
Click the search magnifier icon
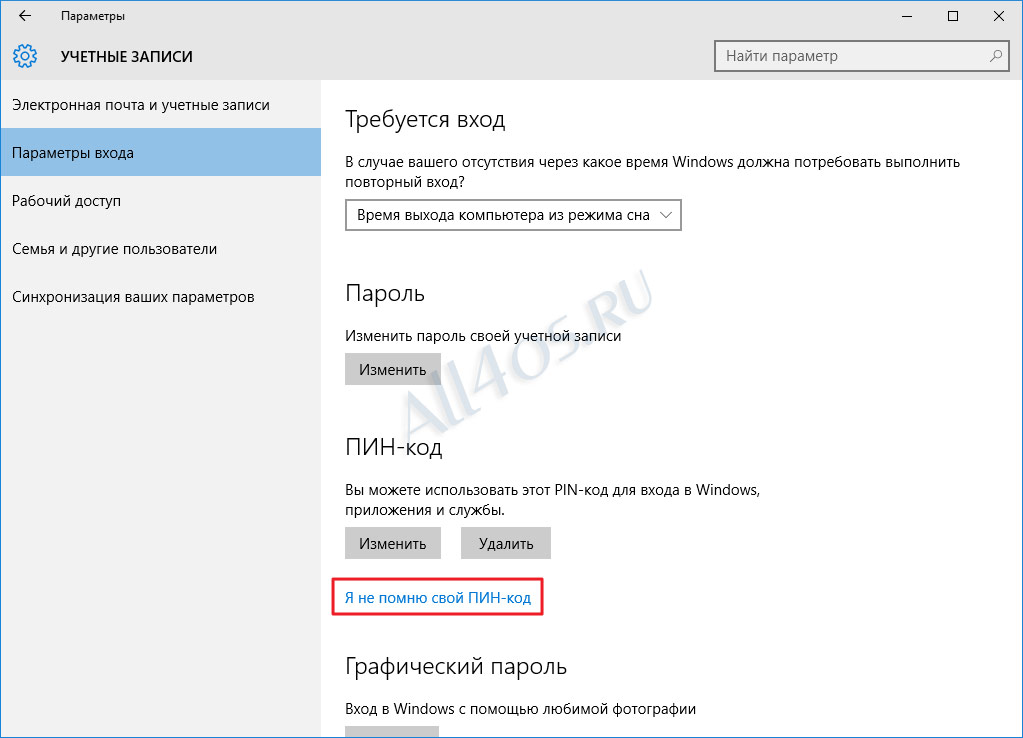(x=995, y=56)
